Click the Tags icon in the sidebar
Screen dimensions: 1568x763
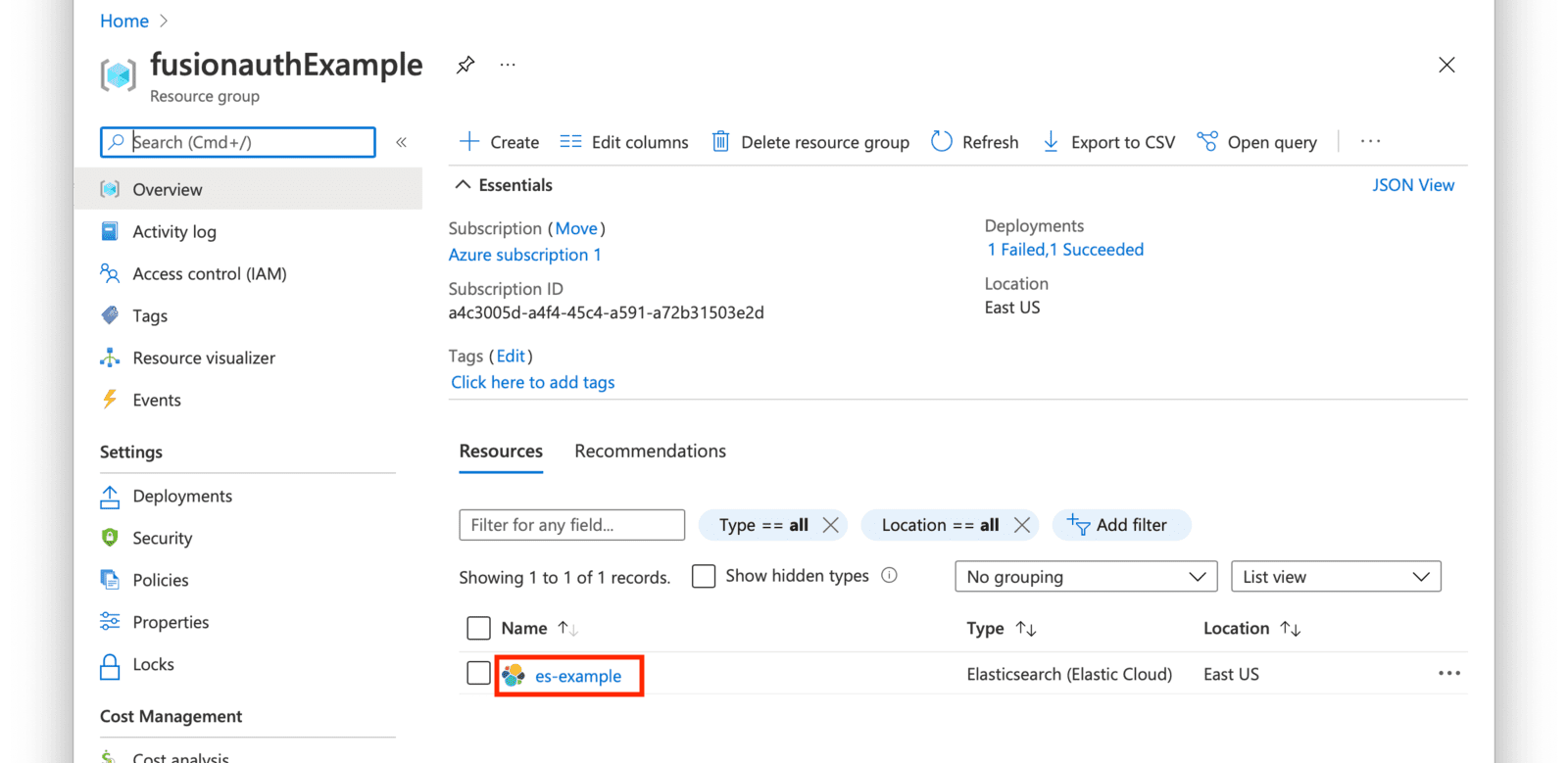click(110, 315)
